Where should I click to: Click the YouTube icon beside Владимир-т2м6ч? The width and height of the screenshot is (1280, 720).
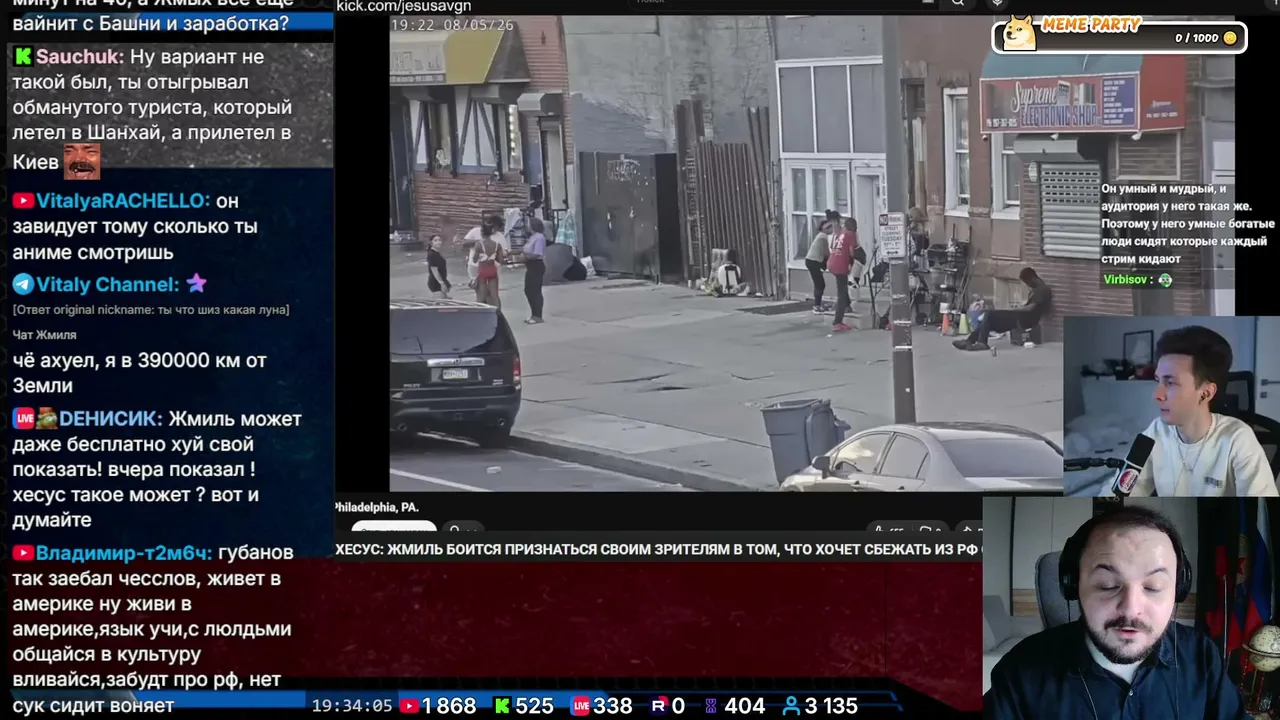[23, 553]
